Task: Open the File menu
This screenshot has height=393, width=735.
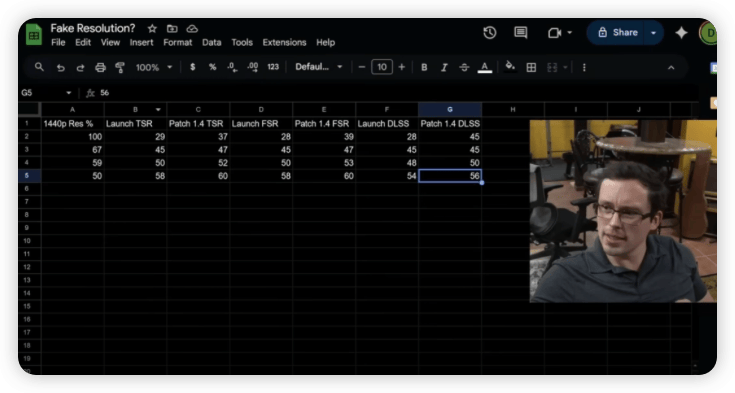Action: tap(58, 42)
